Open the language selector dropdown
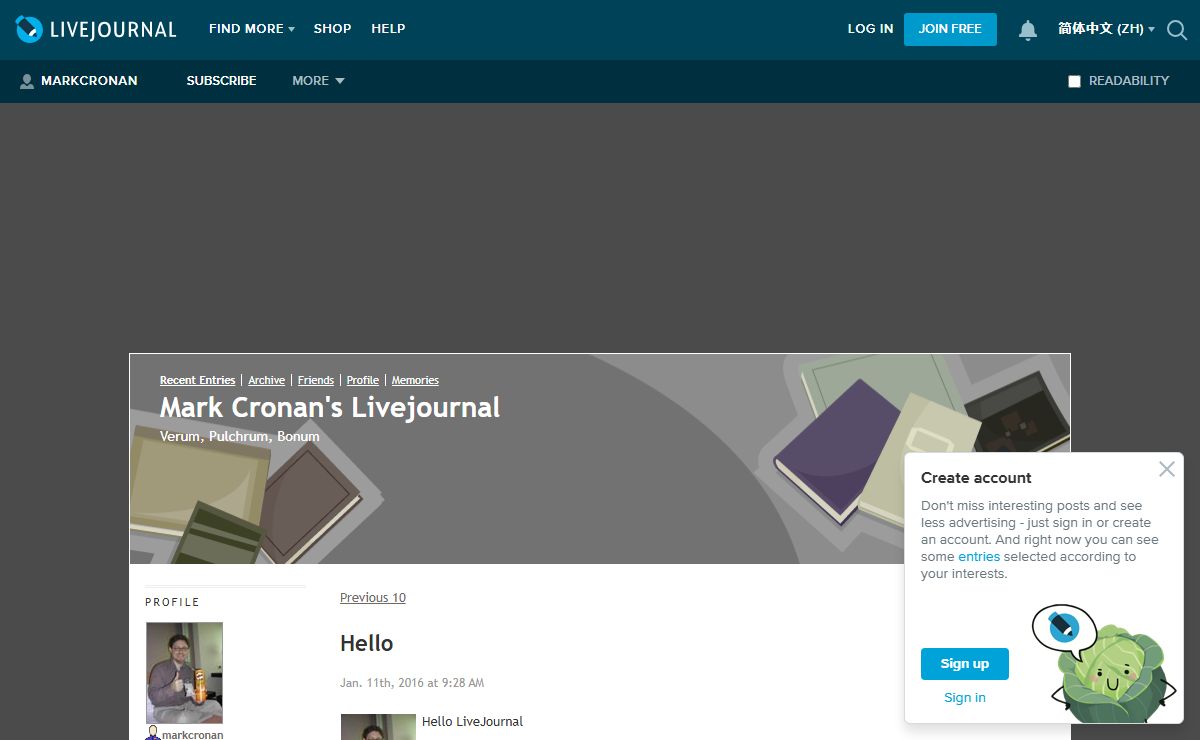The width and height of the screenshot is (1200, 740). 1106,29
